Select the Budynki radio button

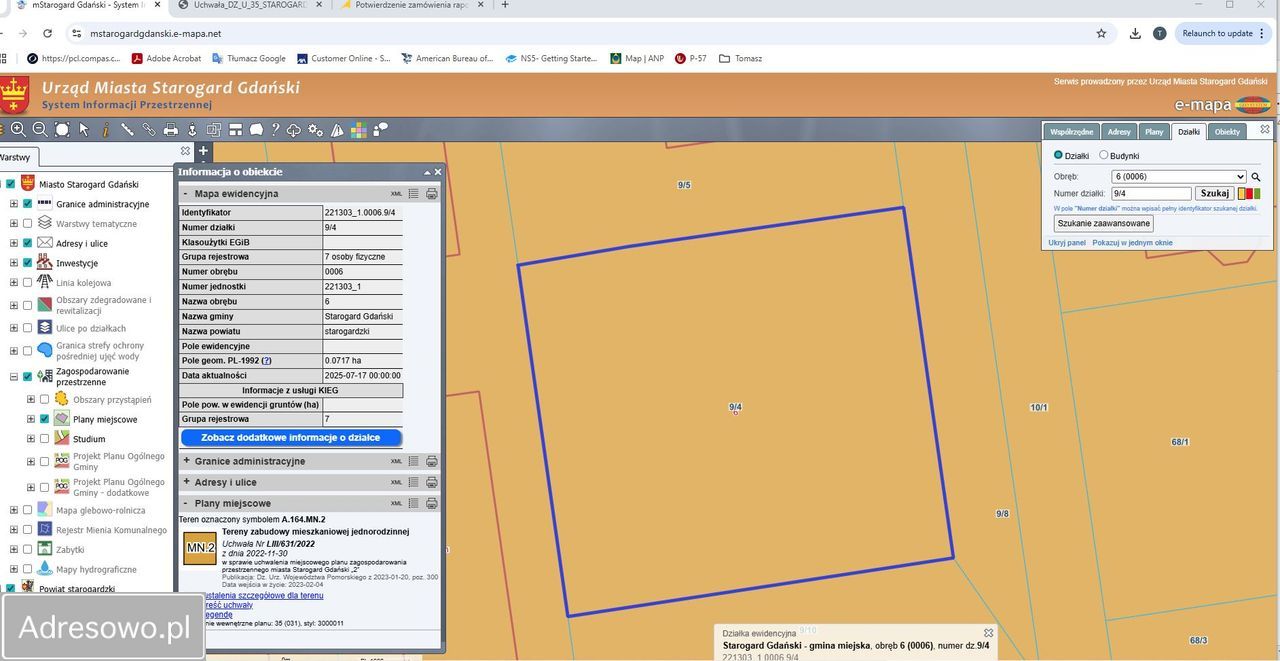1104,156
